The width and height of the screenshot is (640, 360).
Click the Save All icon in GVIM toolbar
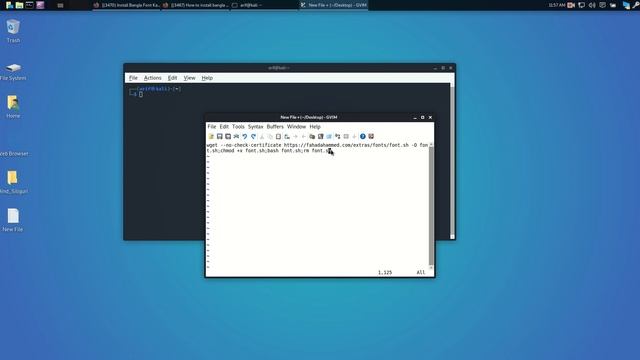tap(228, 136)
